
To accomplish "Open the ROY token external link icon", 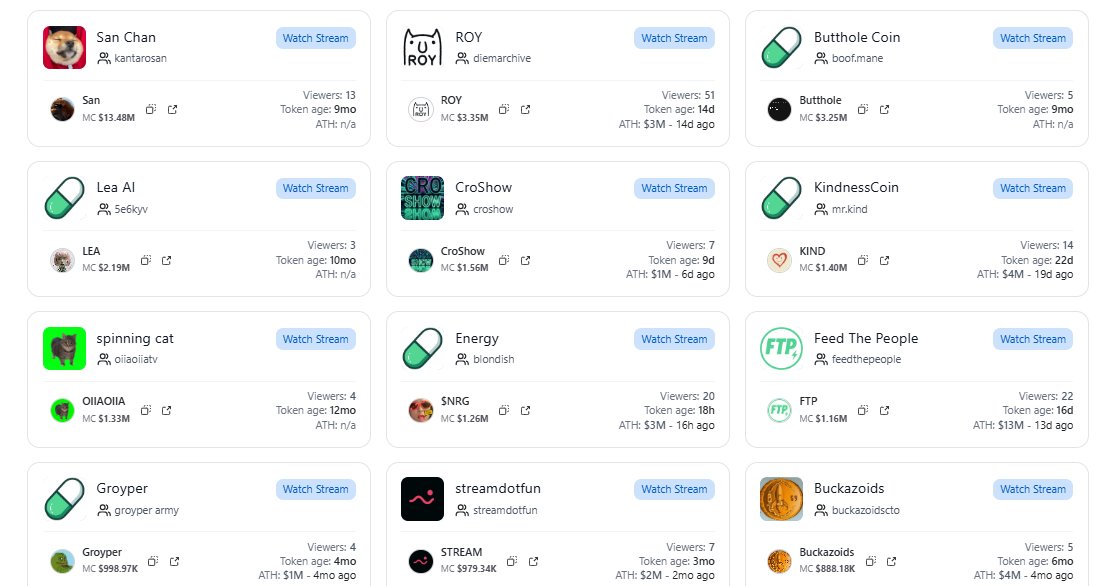I will tap(525, 109).
